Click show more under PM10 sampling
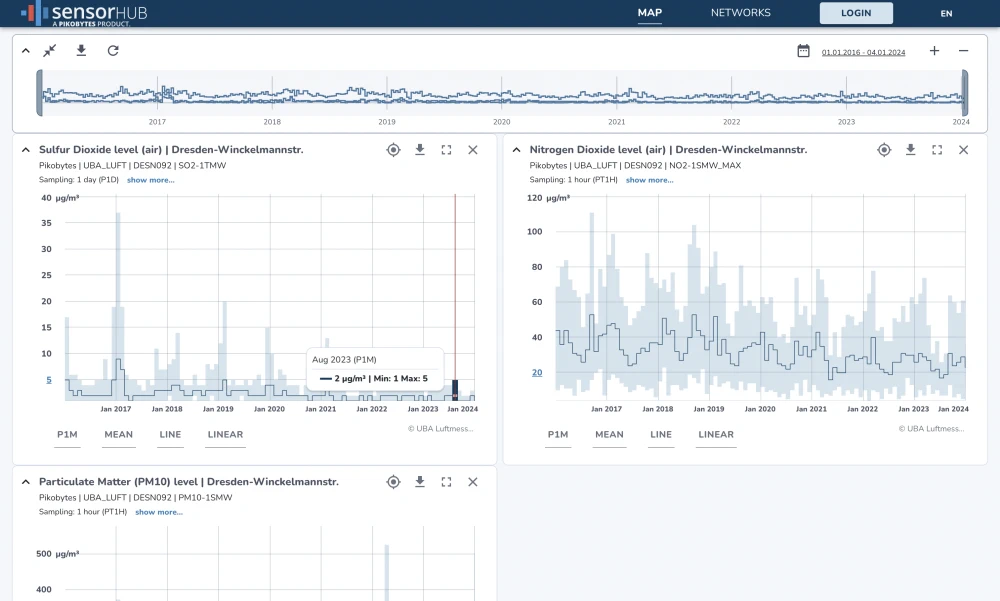1000x601 pixels. point(159,512)
